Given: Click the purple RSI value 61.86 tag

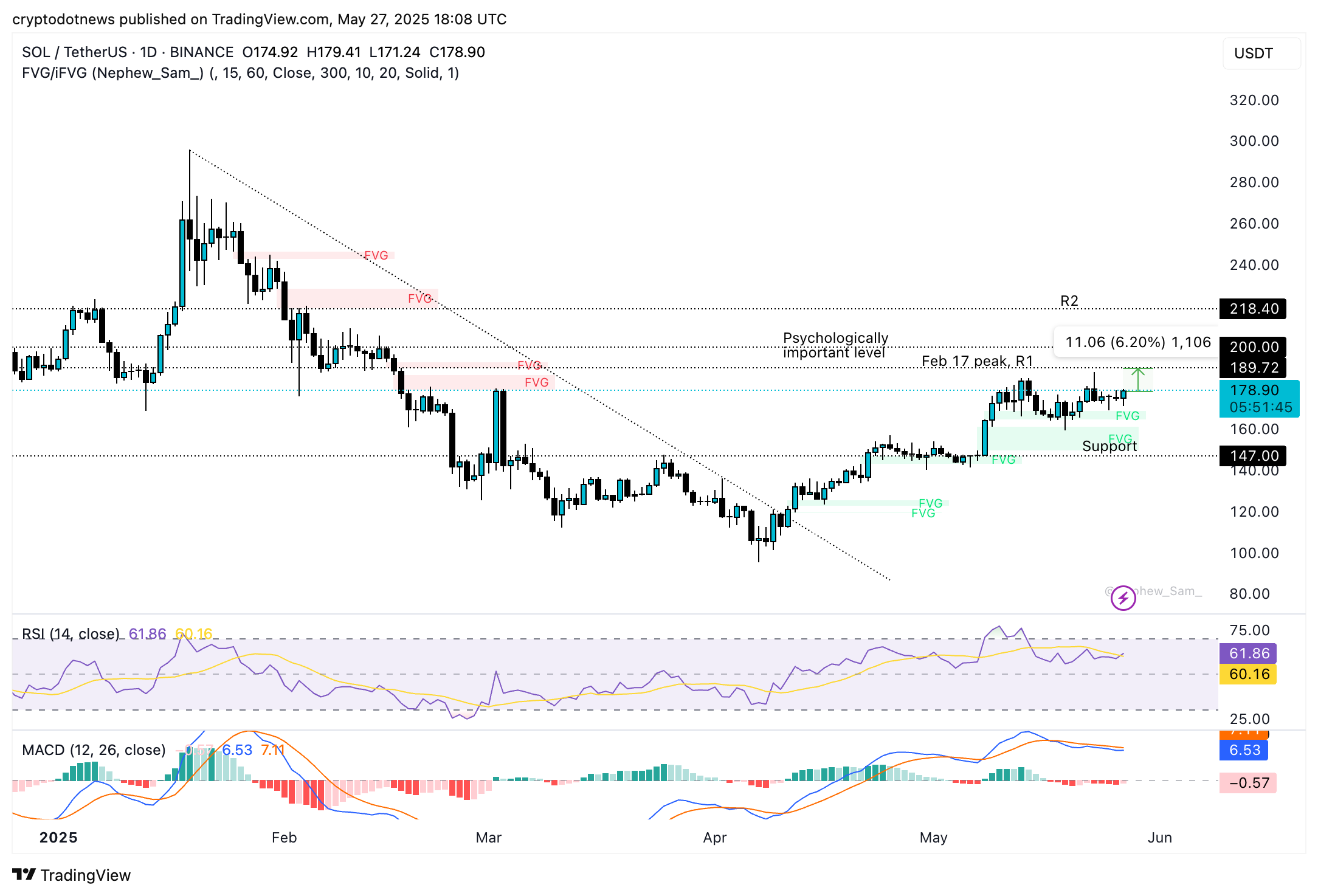Looking at the screenshot, I should pos(1249,653).
